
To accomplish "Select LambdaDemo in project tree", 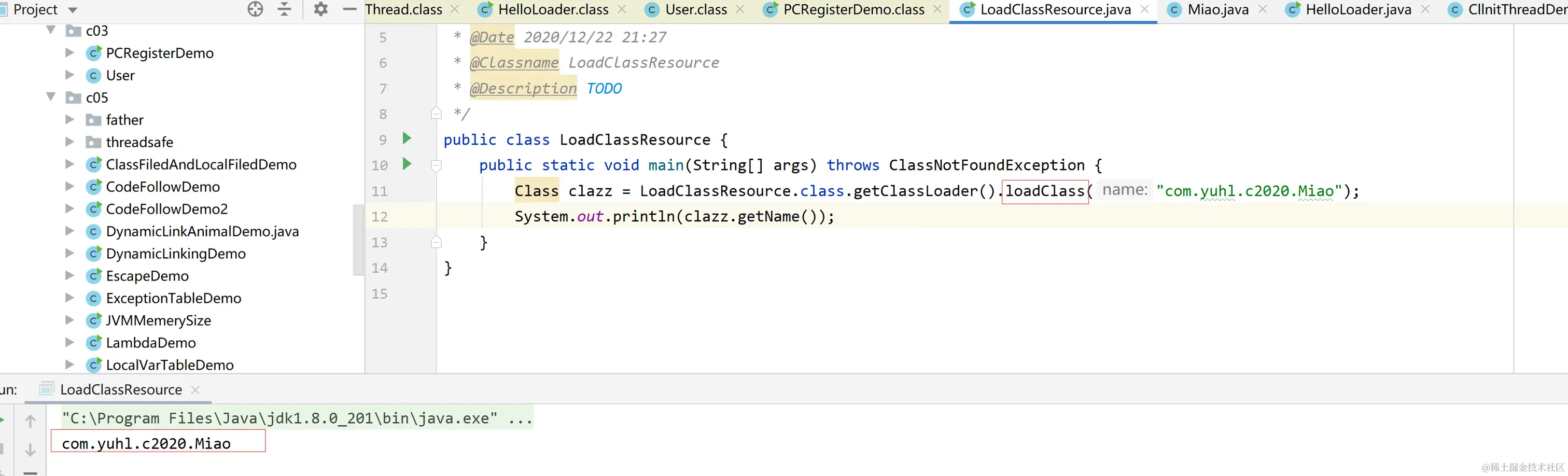I will pyautogui.click(x=151, y=343).
